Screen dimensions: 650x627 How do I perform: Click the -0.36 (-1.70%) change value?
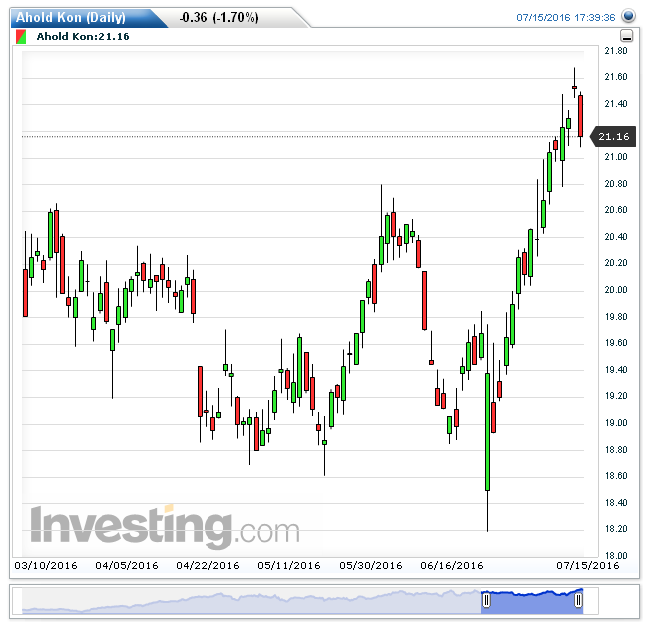click(x=219, y=17)
